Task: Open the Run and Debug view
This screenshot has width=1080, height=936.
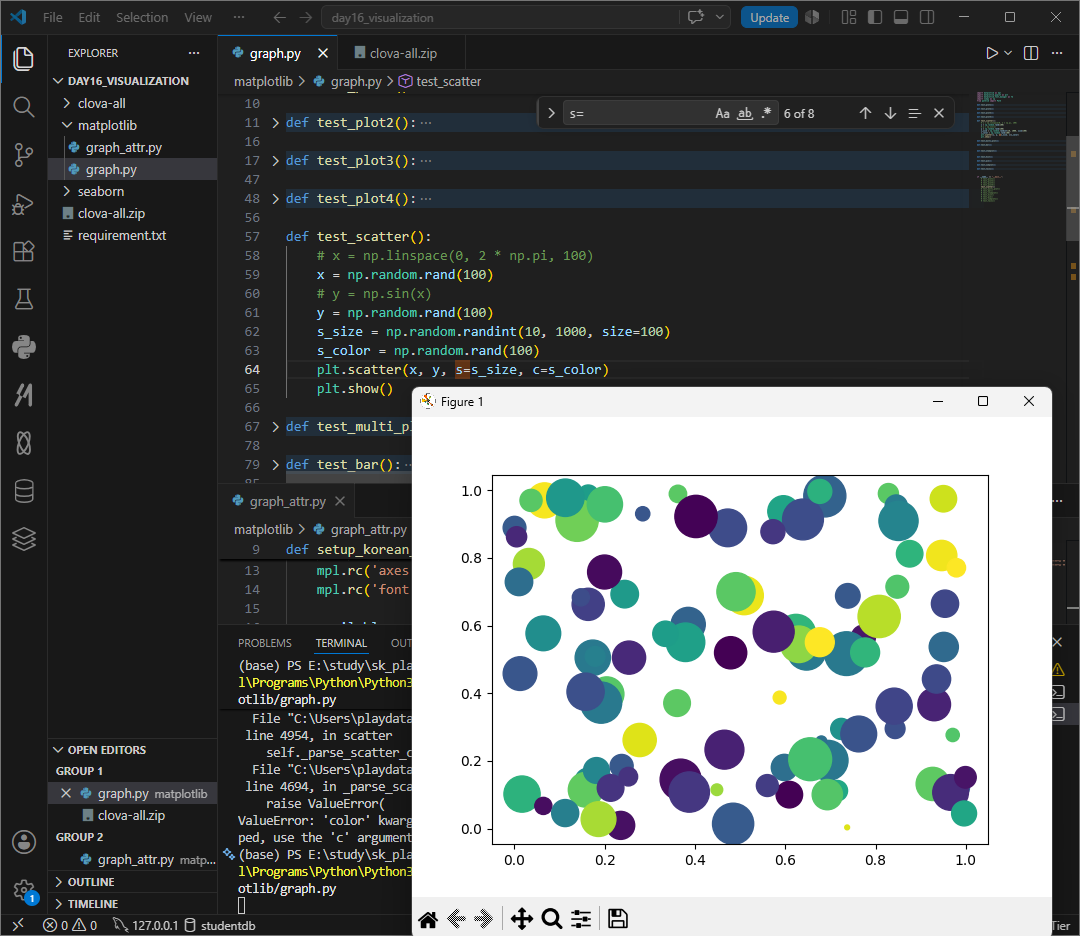Action: (23, 204)
